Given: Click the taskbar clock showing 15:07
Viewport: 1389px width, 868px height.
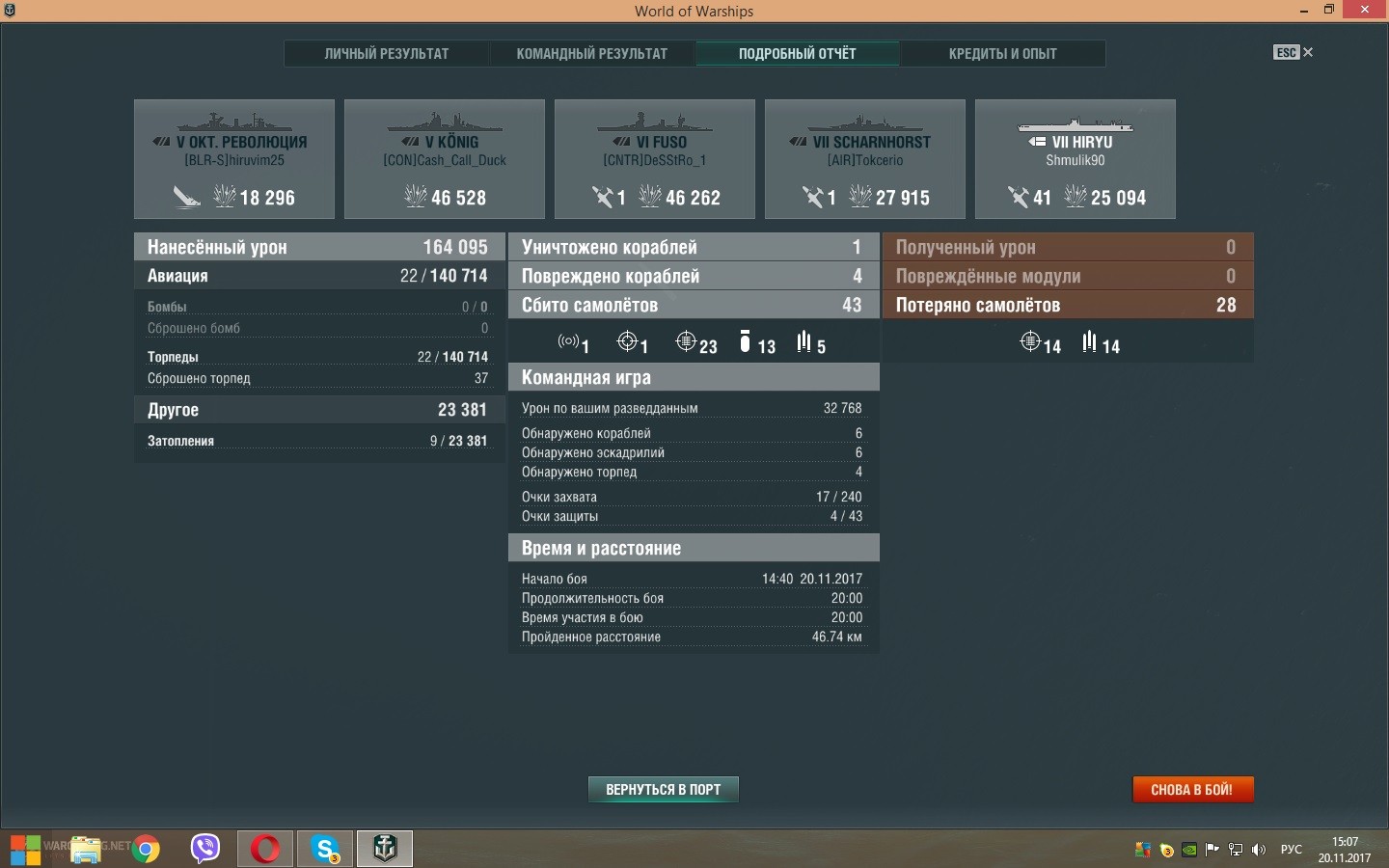Looking at the screenshot, I should coord(1345,850).
